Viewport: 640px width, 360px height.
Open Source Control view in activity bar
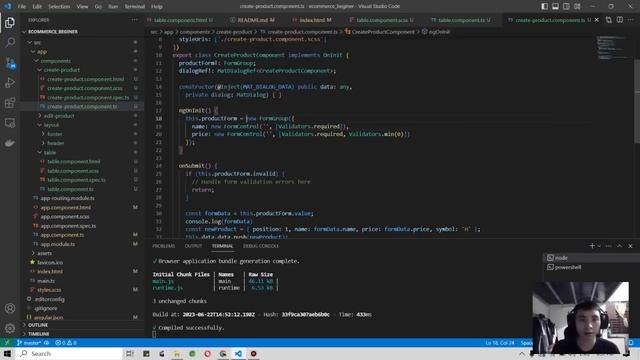10,62
